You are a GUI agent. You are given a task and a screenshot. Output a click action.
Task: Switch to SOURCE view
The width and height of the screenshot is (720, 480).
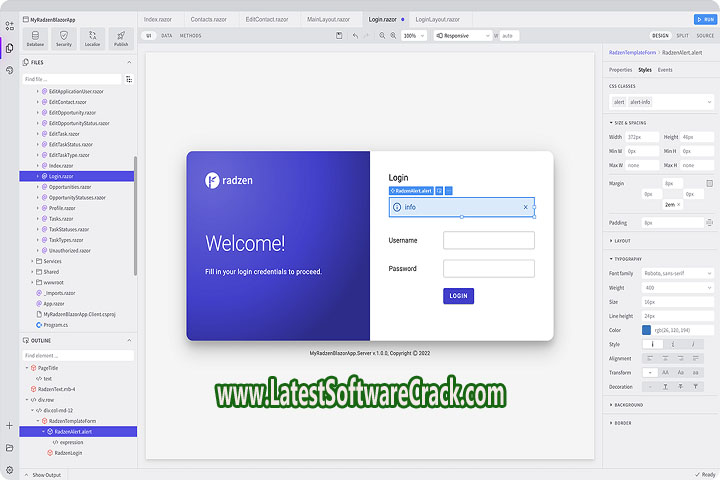pos(705,35)
